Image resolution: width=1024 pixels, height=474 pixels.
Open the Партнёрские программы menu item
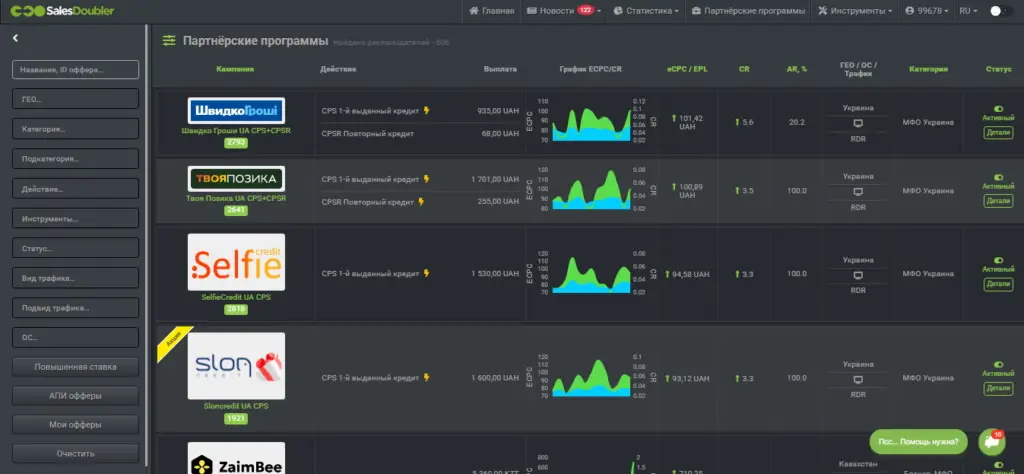click(x=748, y=11)
